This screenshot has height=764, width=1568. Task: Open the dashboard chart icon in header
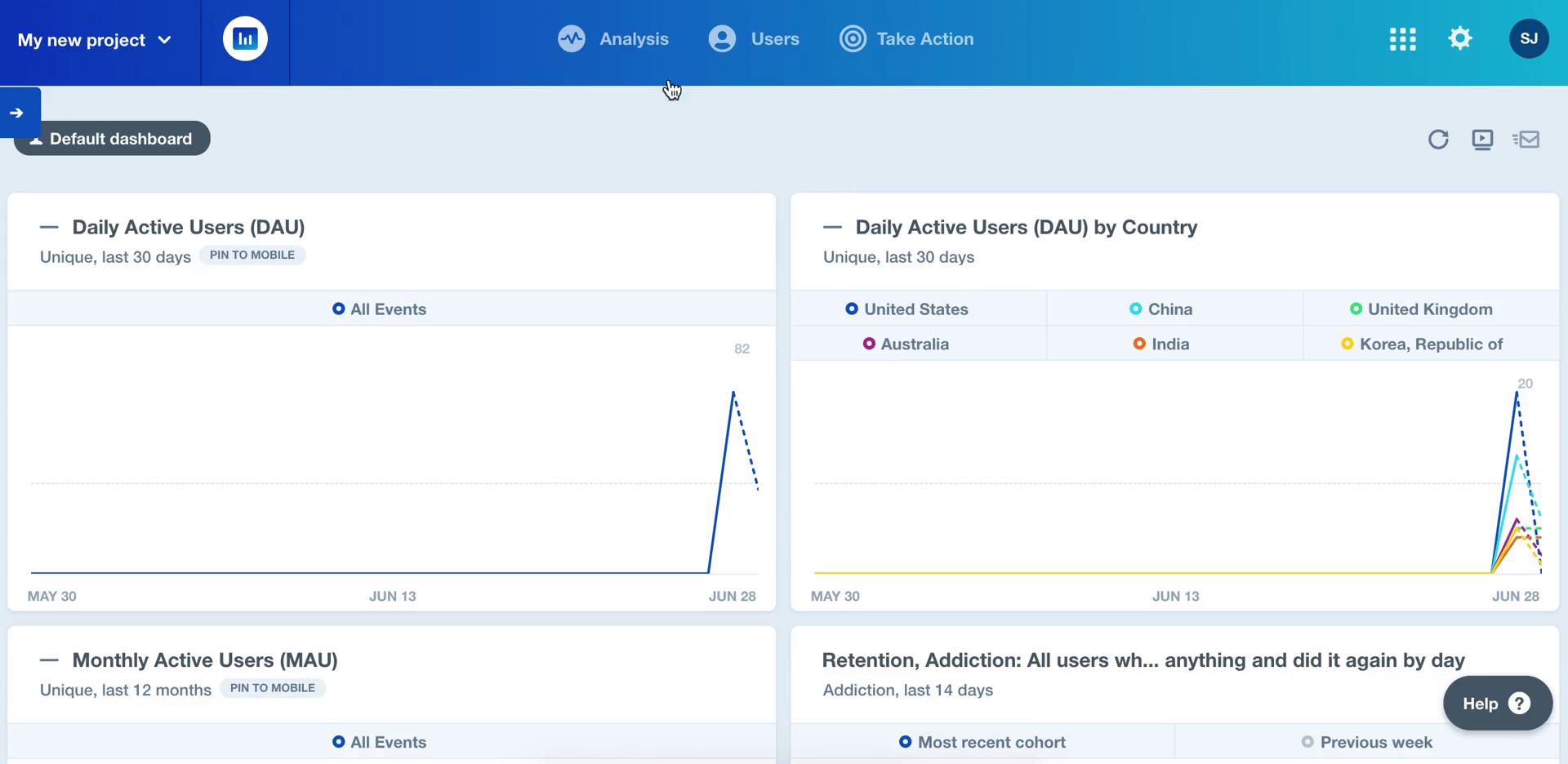[x=245, y=39]
